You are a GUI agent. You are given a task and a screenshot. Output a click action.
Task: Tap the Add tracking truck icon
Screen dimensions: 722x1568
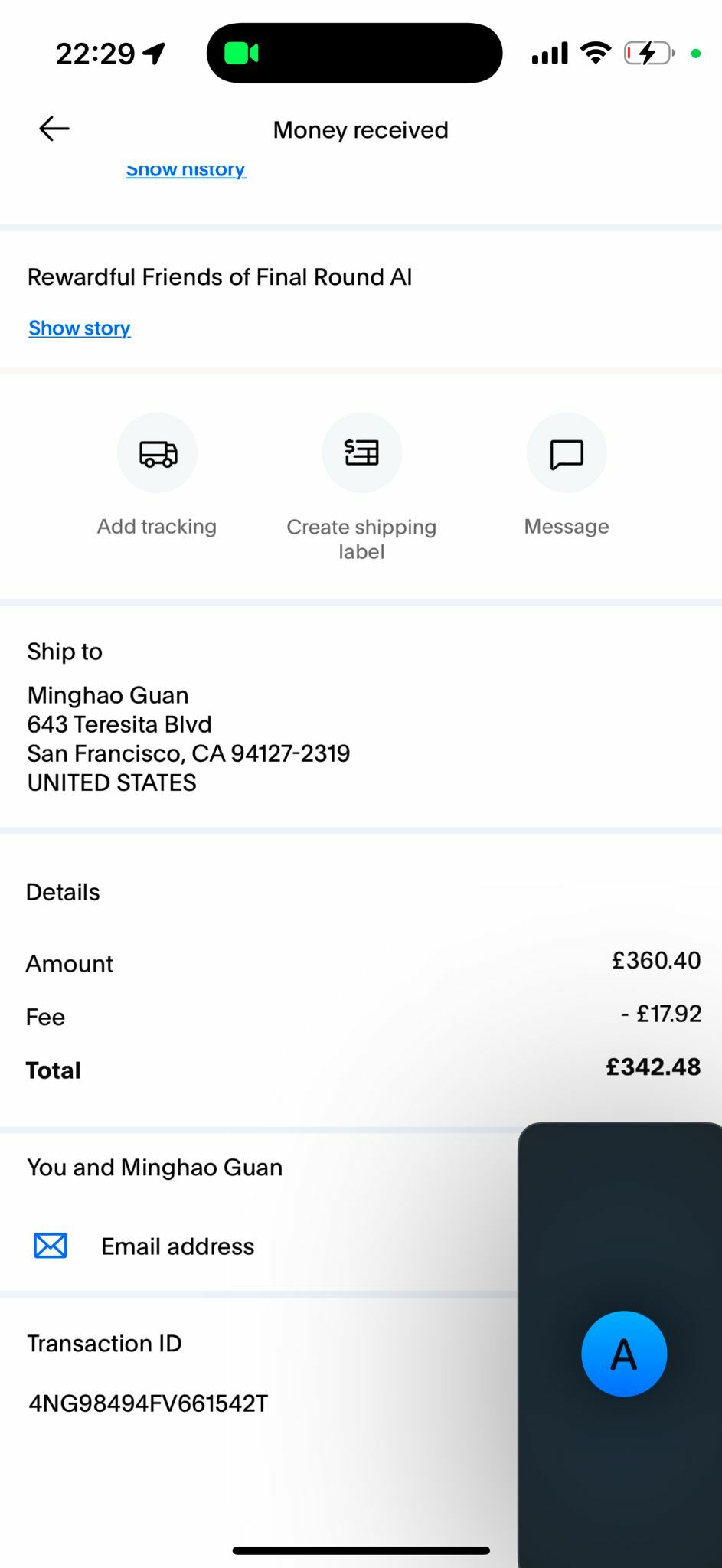157,453
